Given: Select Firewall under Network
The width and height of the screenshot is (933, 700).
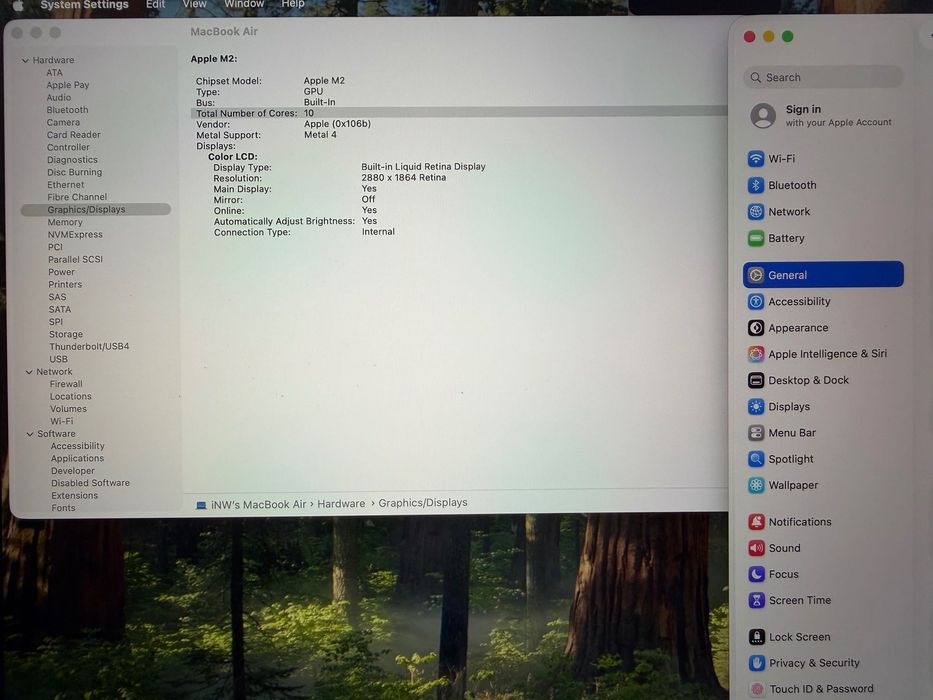Looking at the screenshot, I should coord(66,384).
